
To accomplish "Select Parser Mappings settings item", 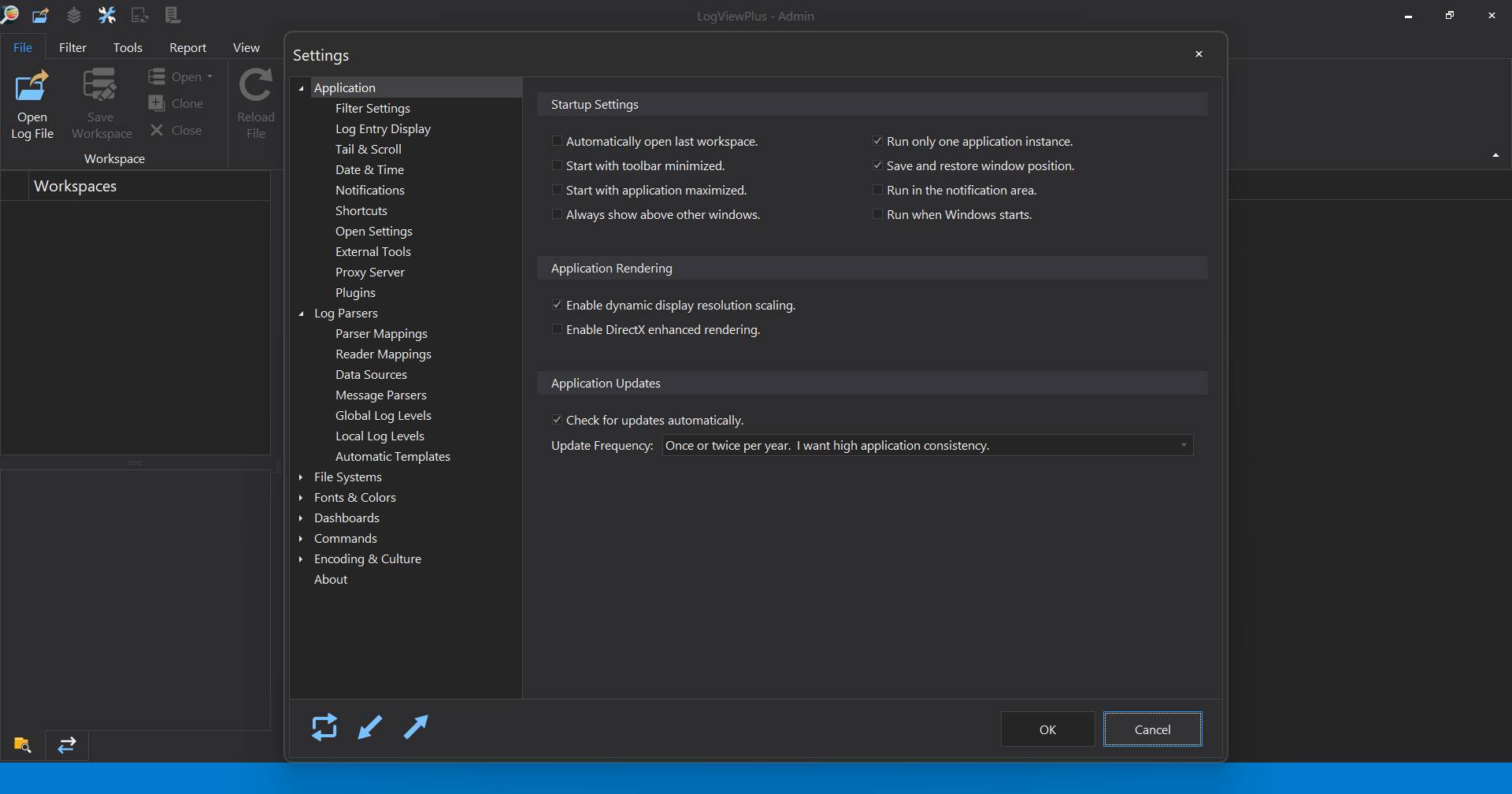I will point(381,333).
